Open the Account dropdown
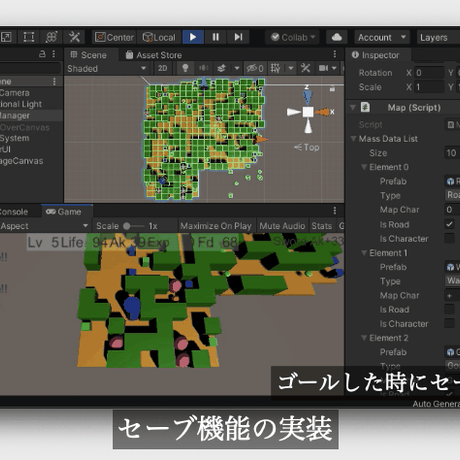 click(382, 37)
